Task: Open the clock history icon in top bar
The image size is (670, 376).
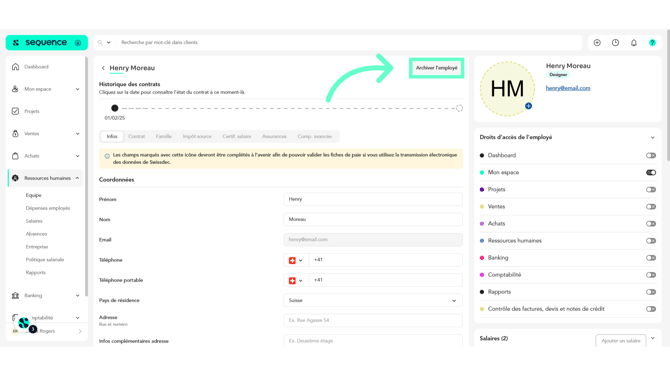Action: (x=615, y=42)
